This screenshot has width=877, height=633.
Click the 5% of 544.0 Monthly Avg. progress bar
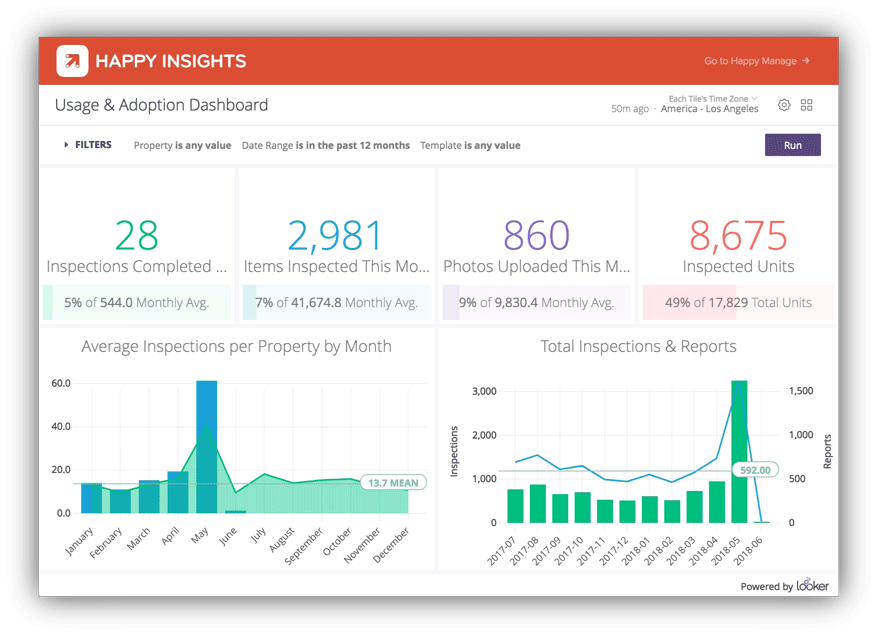(x=137, y=303)
